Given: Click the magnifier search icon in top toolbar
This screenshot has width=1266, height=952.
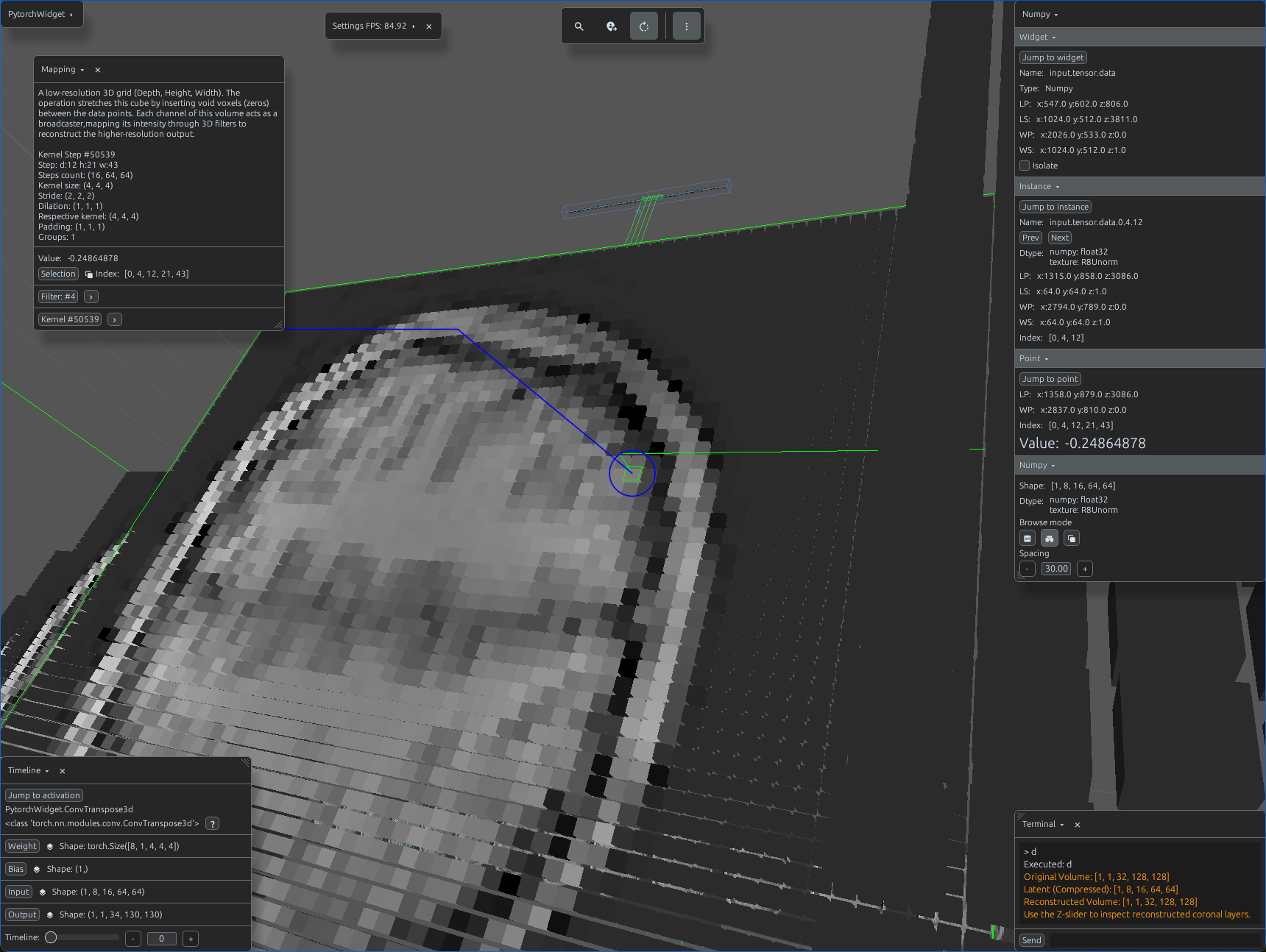Looking at the screenshot, I should [x=579, y=26].
